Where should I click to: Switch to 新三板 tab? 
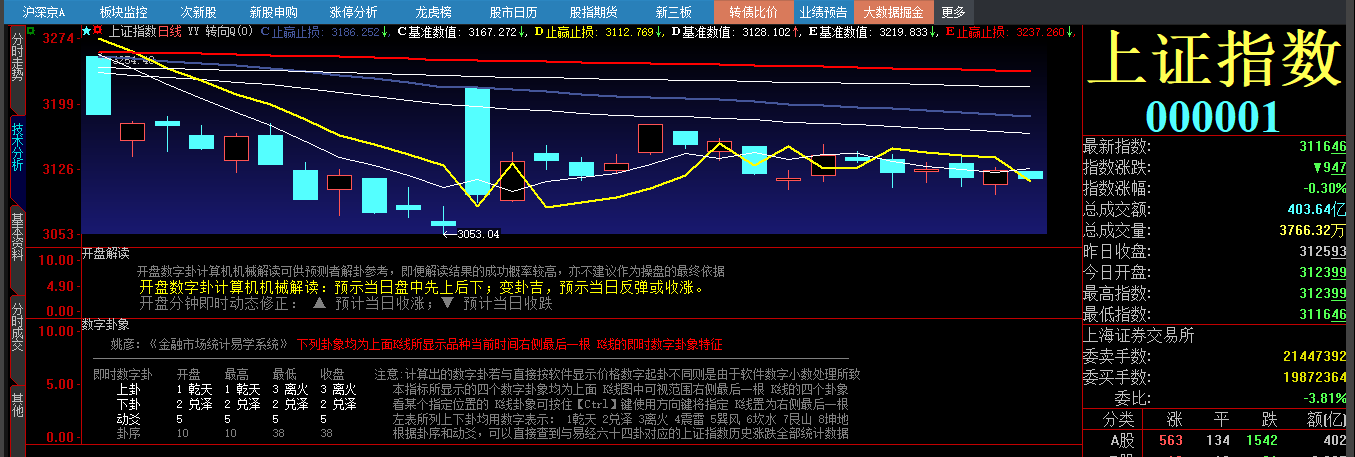(673, 12)
